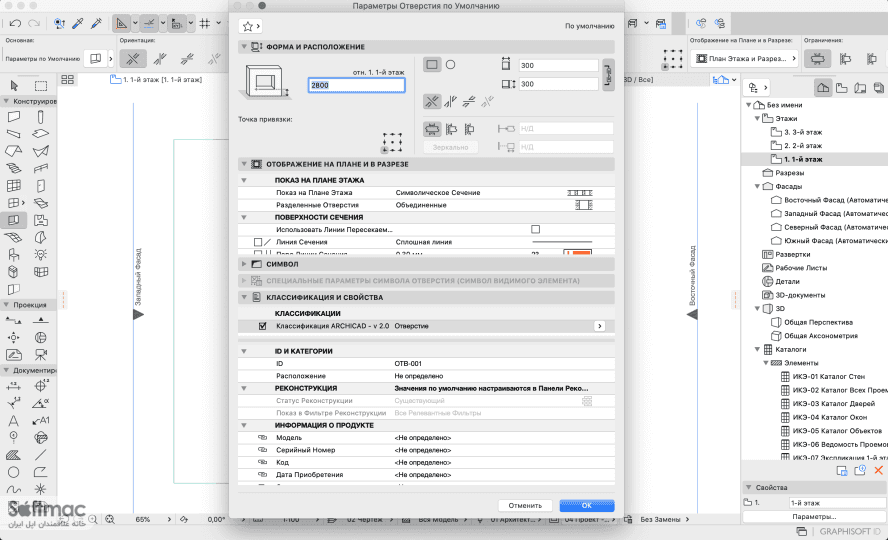
Task: Click the anchor point grid selector in dialog
Action: pos(392,142)
